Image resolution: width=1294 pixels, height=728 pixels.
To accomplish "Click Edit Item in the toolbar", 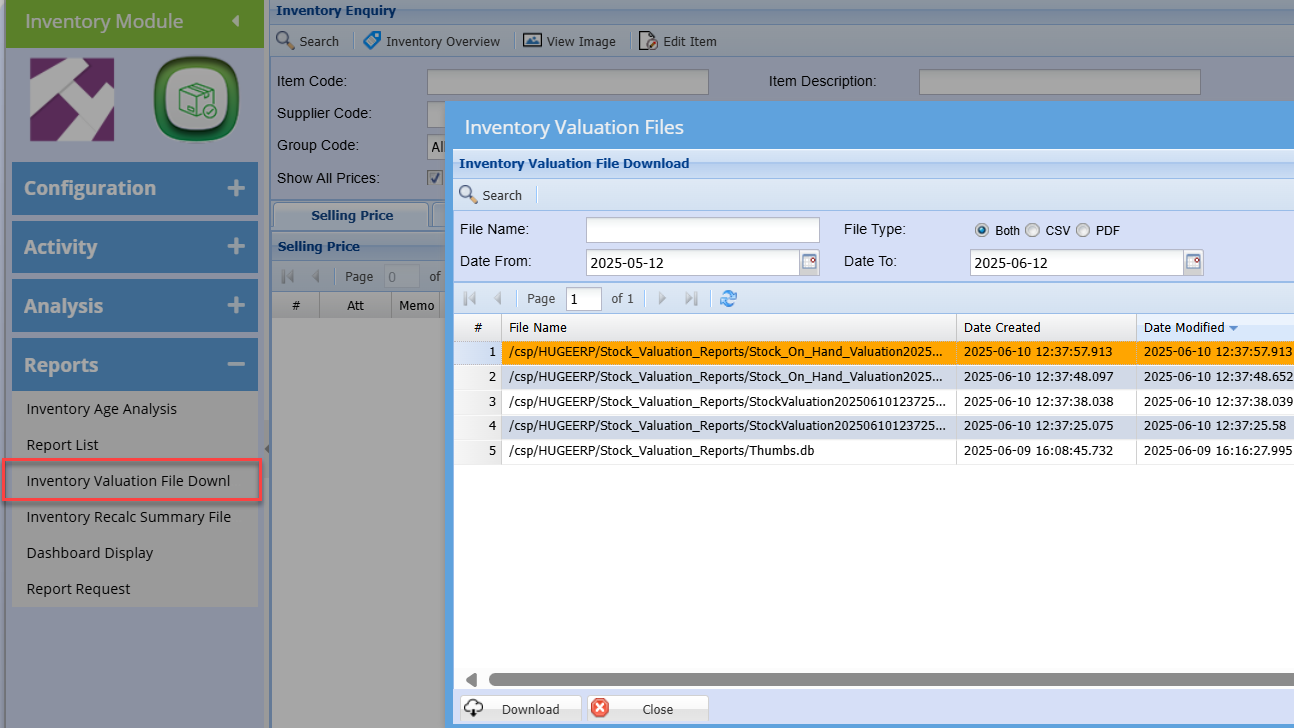I will (678, 41).
